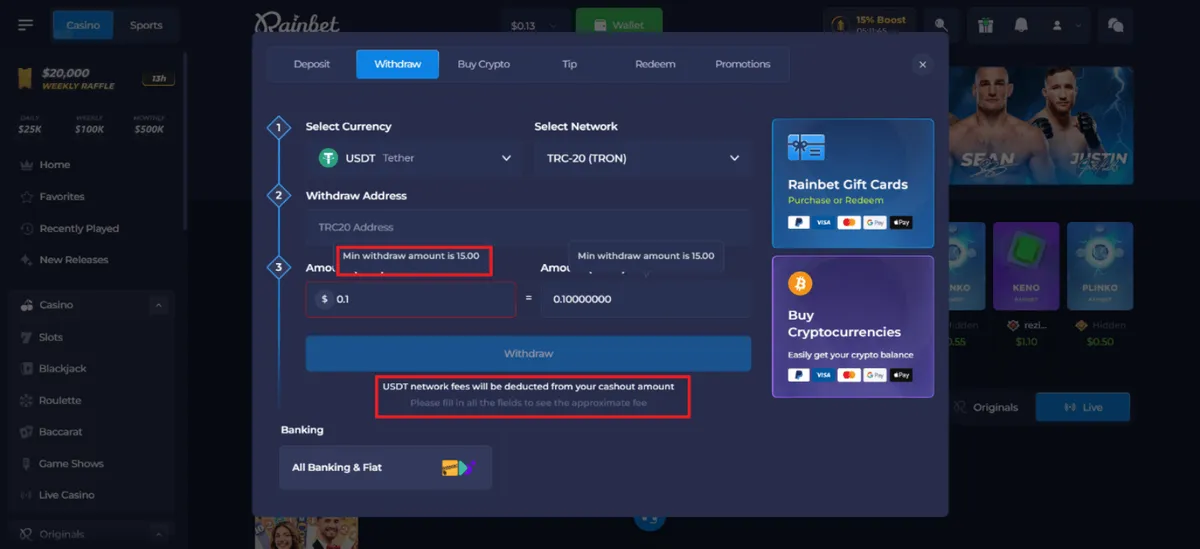Switch to the Sports mode
Viewport: 1200px width, 549px height.
(x=146, y=25)
